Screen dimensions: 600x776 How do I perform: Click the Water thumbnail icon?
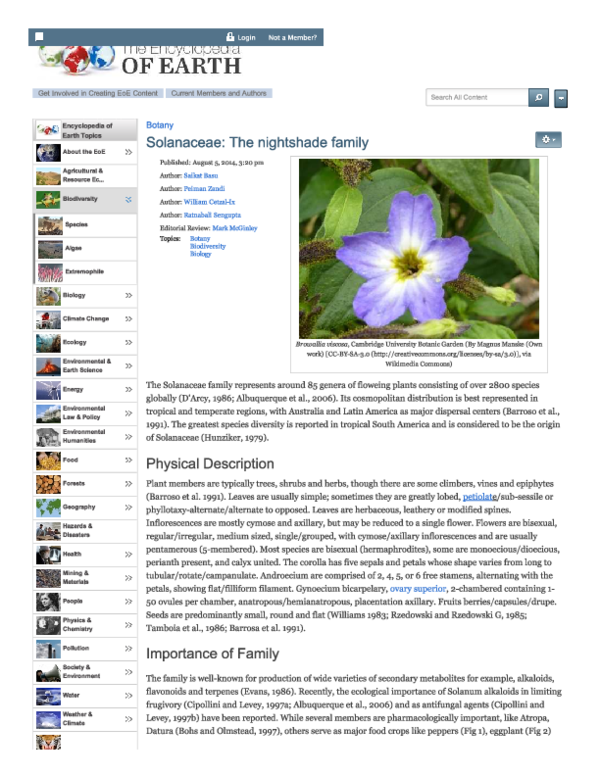pos(48,695)
